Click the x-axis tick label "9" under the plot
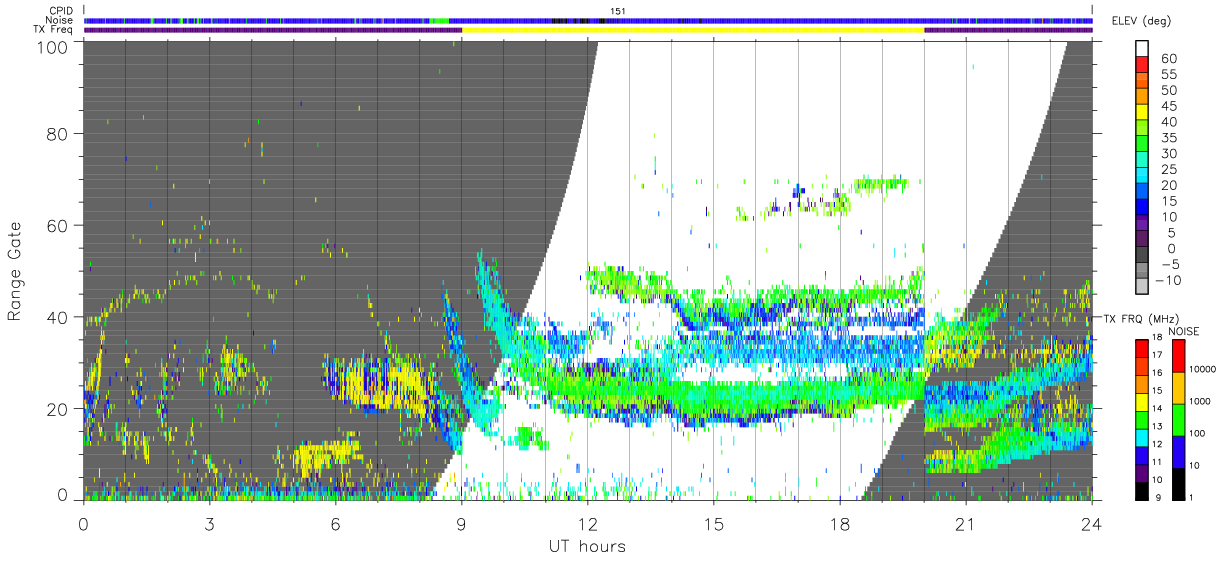The image size is (1228, 567). (461, 523)
